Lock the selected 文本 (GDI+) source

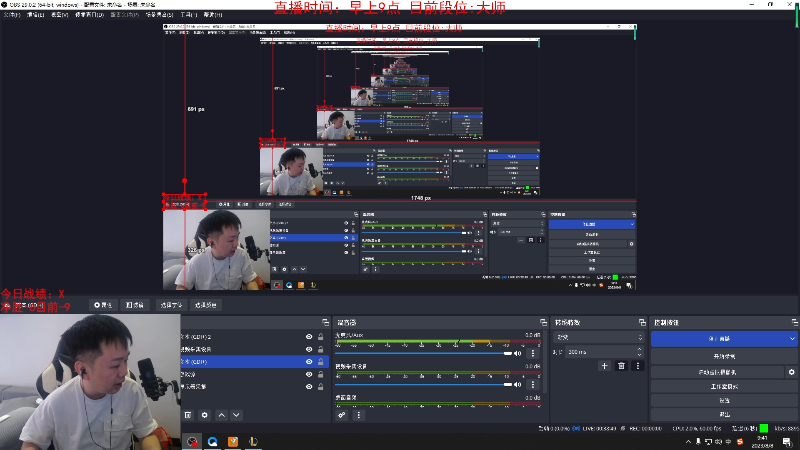point(320,361)
